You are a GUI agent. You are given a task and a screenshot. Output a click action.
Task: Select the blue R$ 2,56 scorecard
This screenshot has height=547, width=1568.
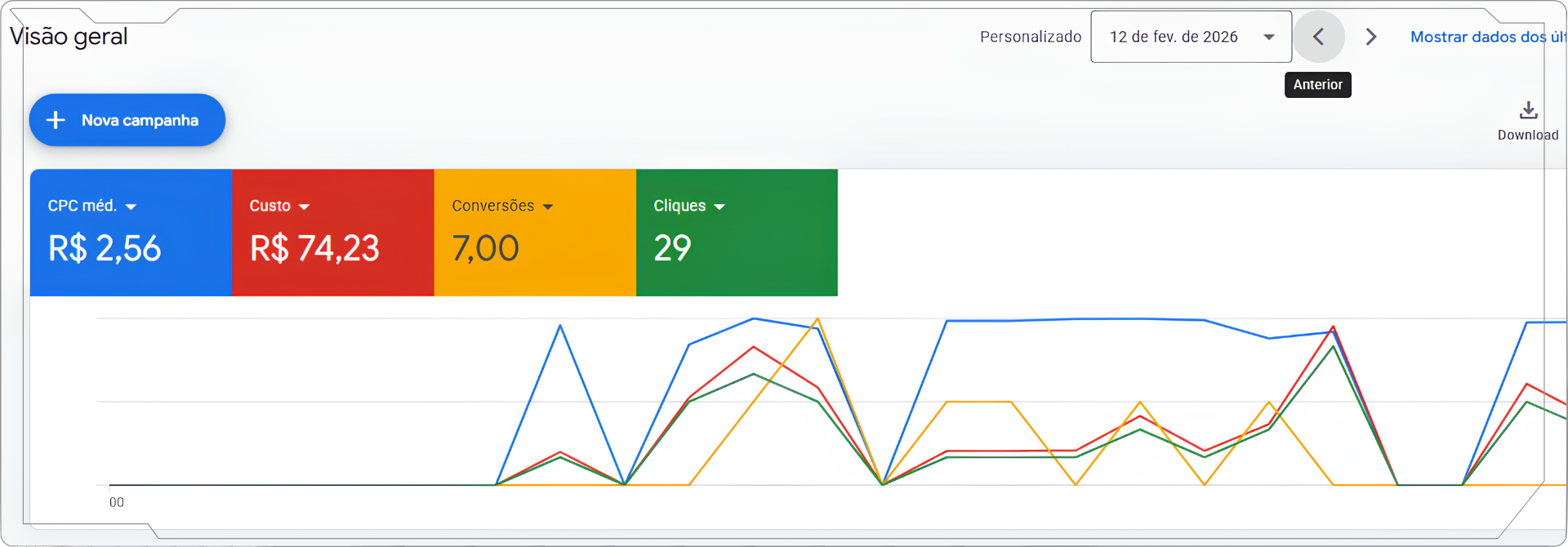[131, 233]
